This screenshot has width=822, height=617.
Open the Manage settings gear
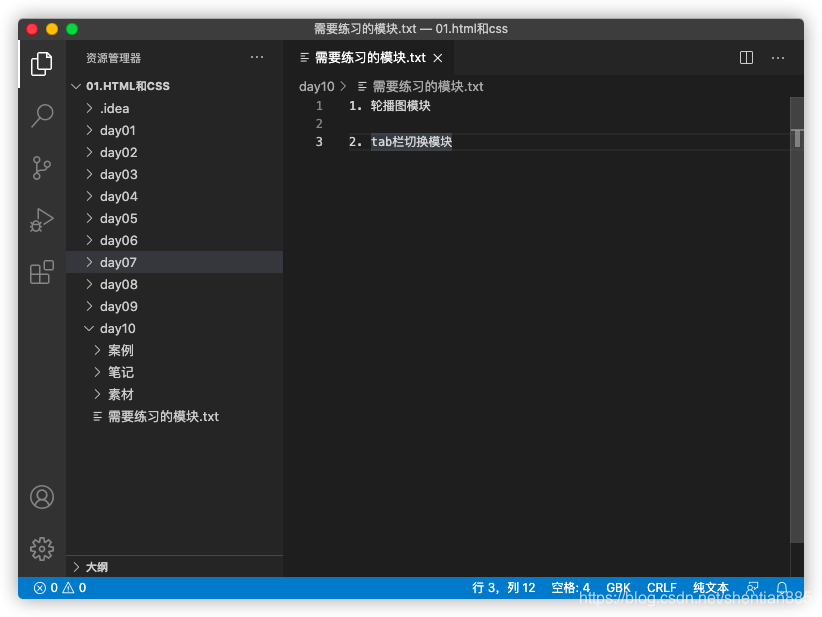click(41, 549)
